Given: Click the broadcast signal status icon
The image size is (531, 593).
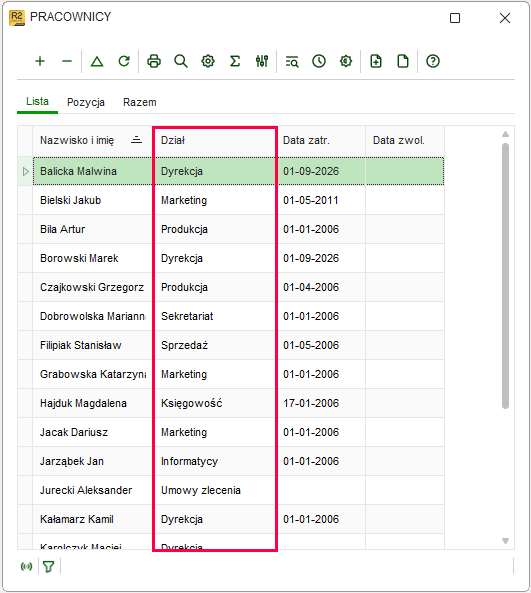Looking at the screenshot, I should point(26,566).
